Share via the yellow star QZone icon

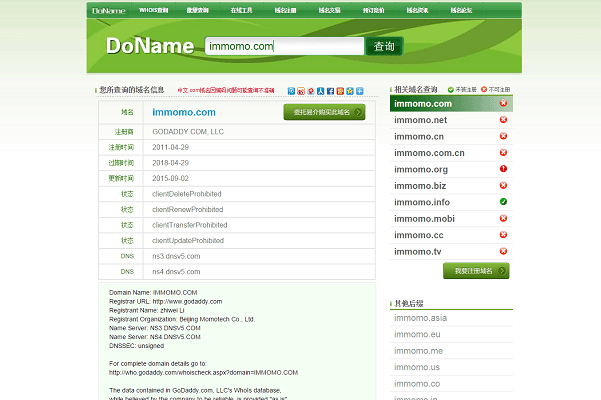click(x=350, y=91)
